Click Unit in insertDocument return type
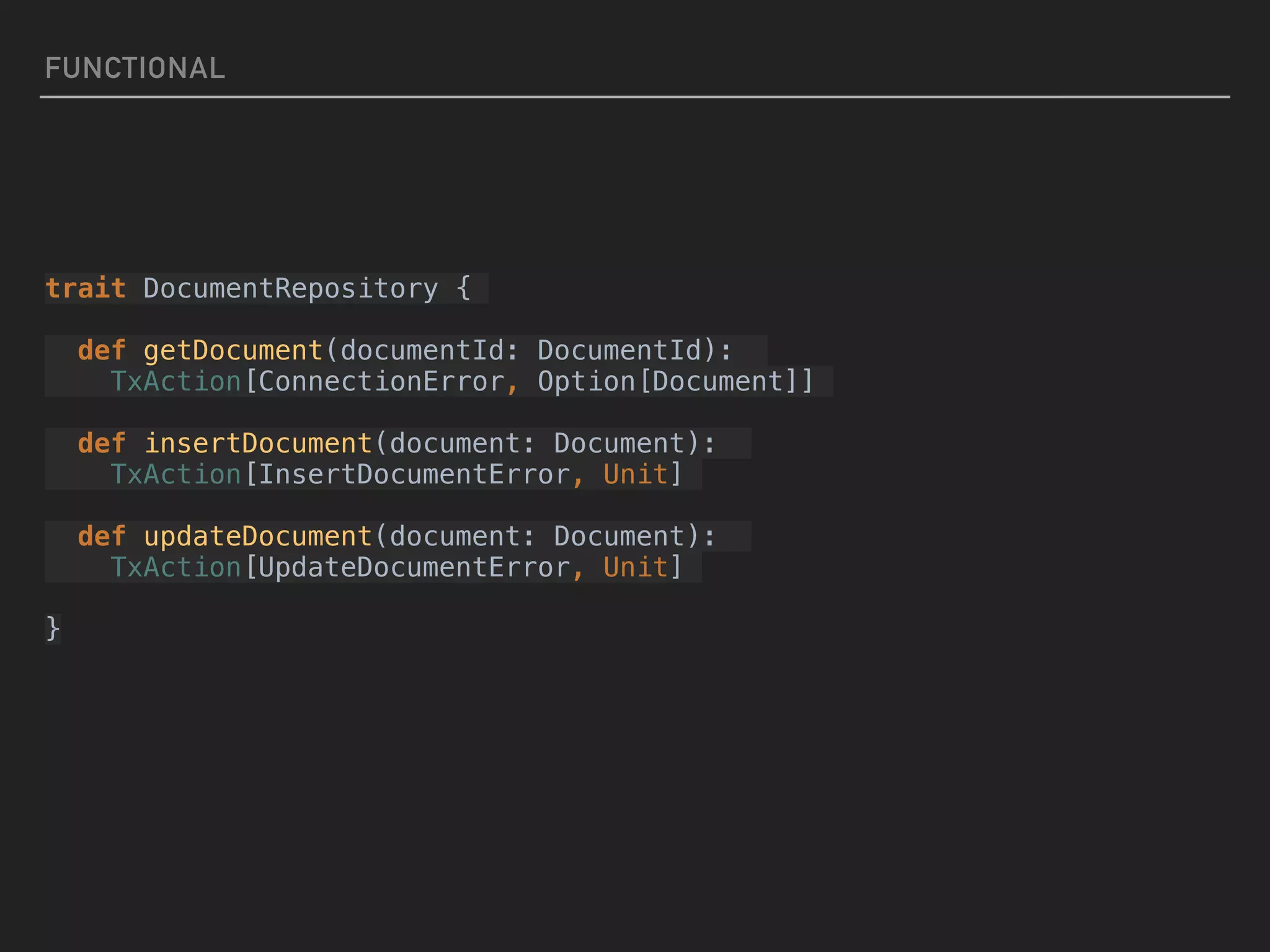The width and height of the screenshot is (1270, 952). [x=636, y=475]
